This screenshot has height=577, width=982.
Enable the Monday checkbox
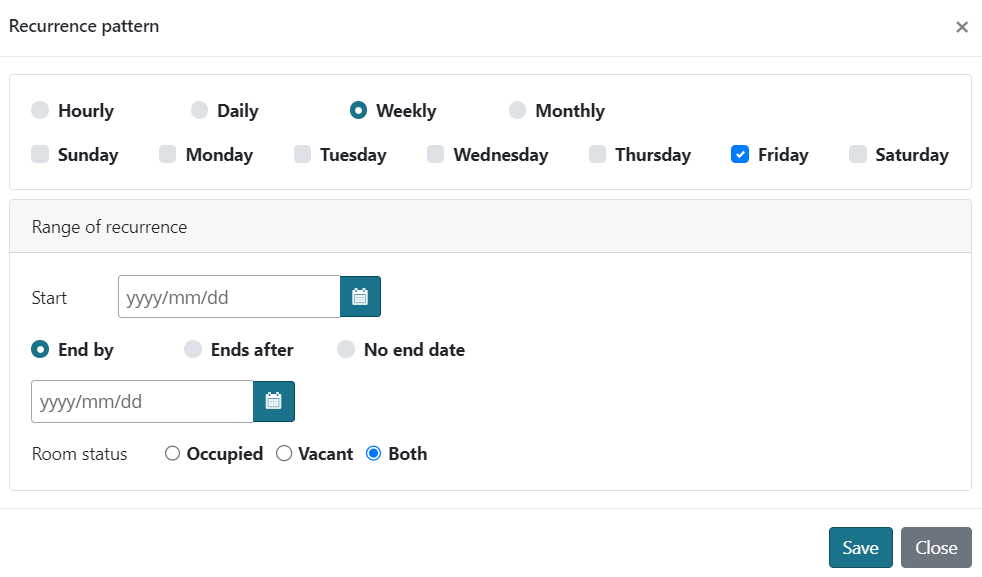tap(168, 154)
